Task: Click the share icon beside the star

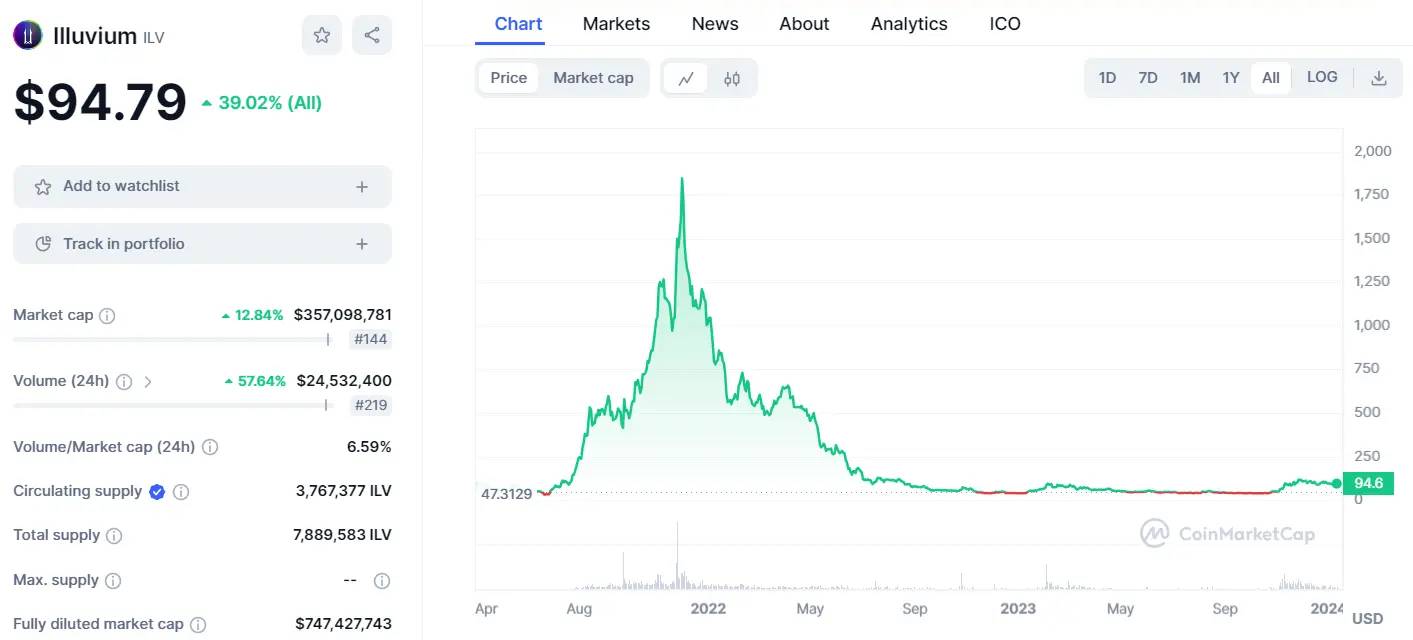Action: coord(372,35)
